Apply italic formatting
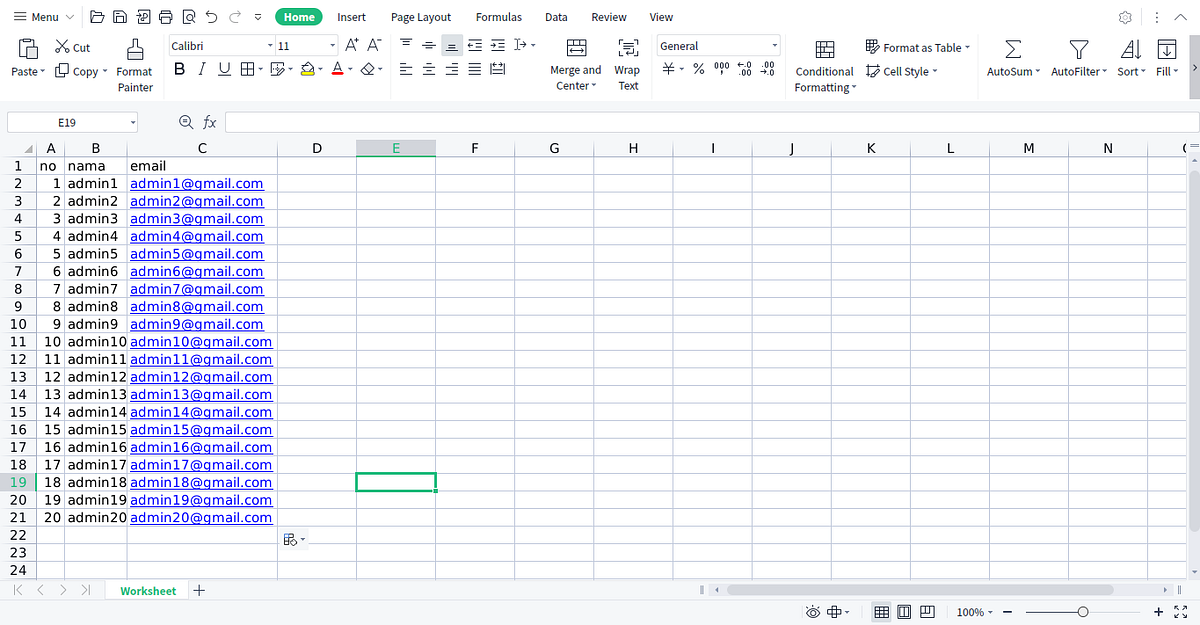Viewport: 1200px width, 625px height. pyautogui.click(x=202, y=68)
